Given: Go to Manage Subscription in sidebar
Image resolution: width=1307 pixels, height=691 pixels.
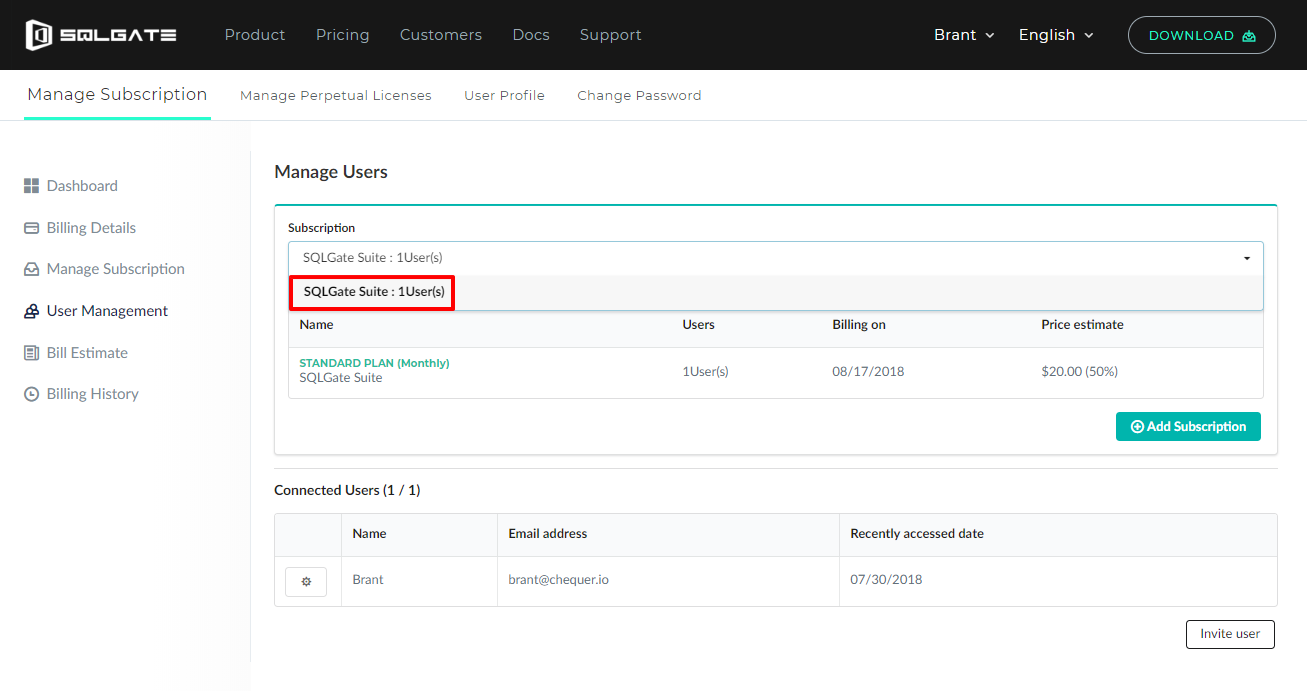Looking at the screenshot, I should click(104, 269).
